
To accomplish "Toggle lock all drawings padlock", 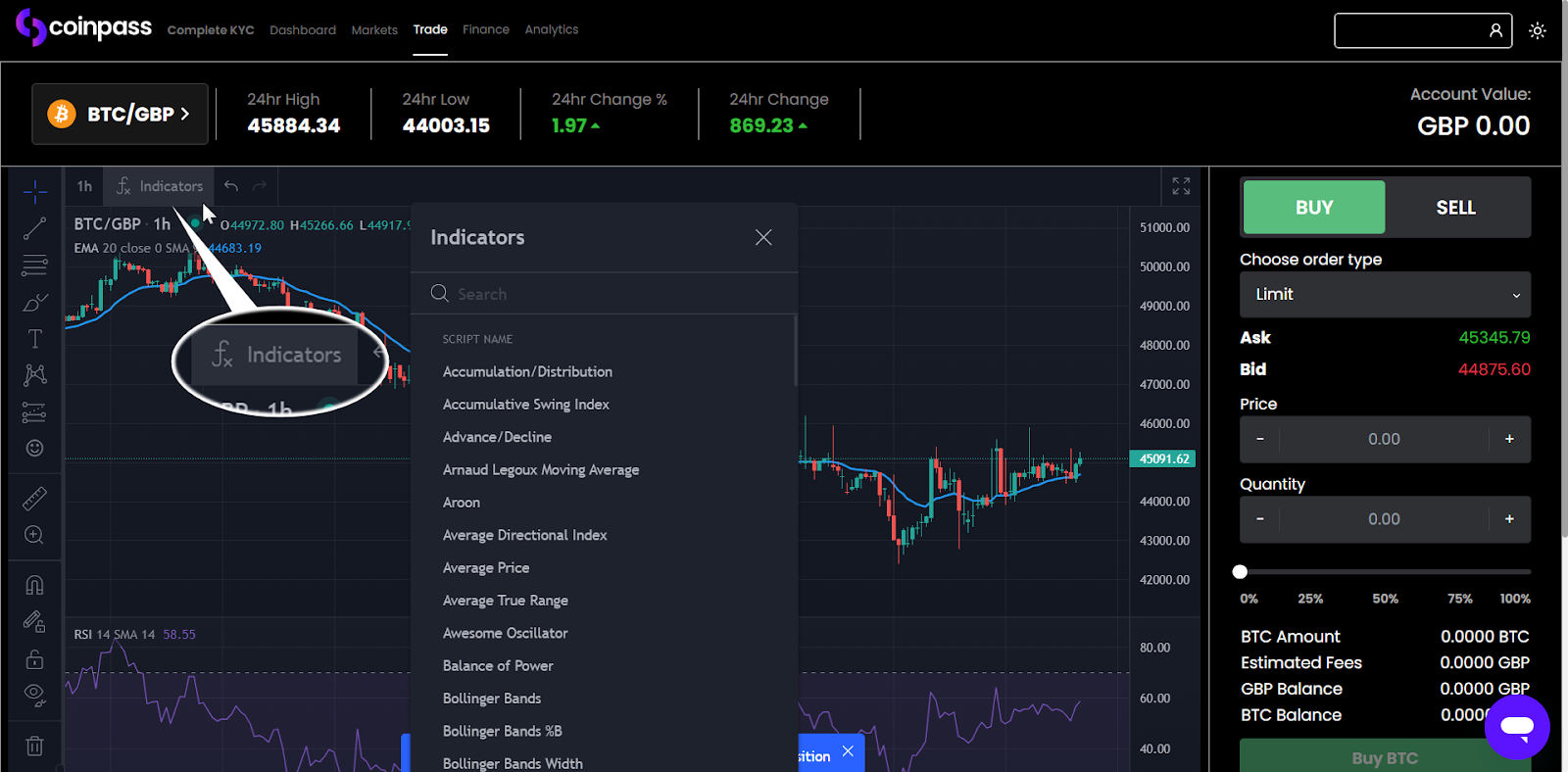I will 34,658.
